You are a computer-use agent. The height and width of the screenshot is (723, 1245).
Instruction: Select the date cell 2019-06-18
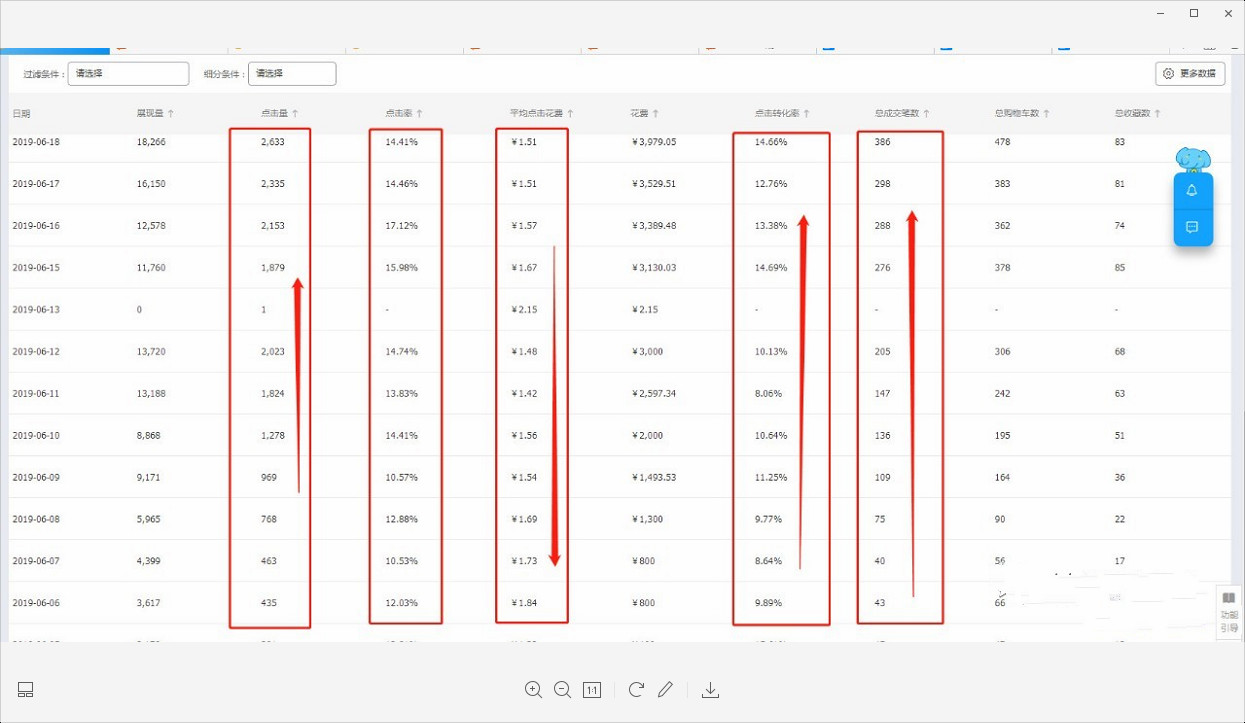click(36, 142)
